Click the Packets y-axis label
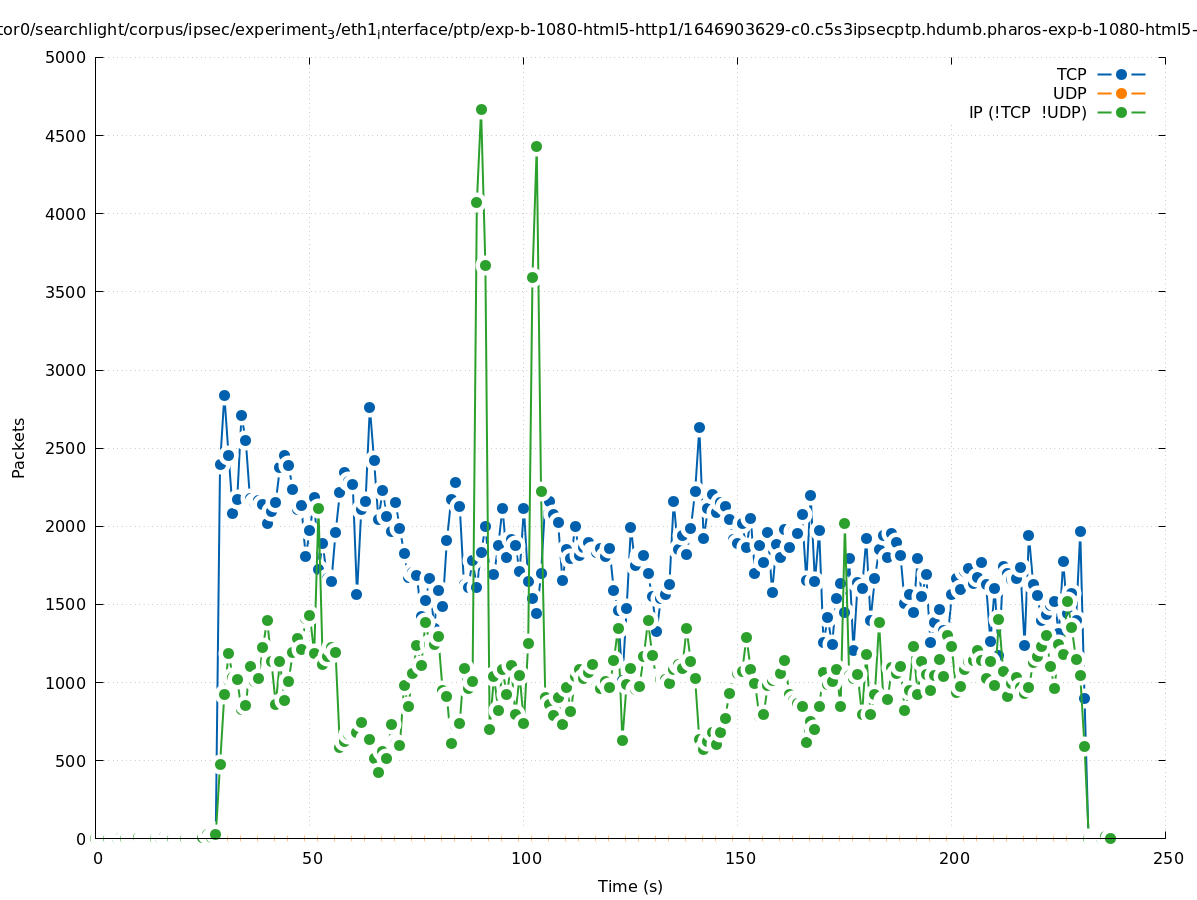 [x=19, y=447]
